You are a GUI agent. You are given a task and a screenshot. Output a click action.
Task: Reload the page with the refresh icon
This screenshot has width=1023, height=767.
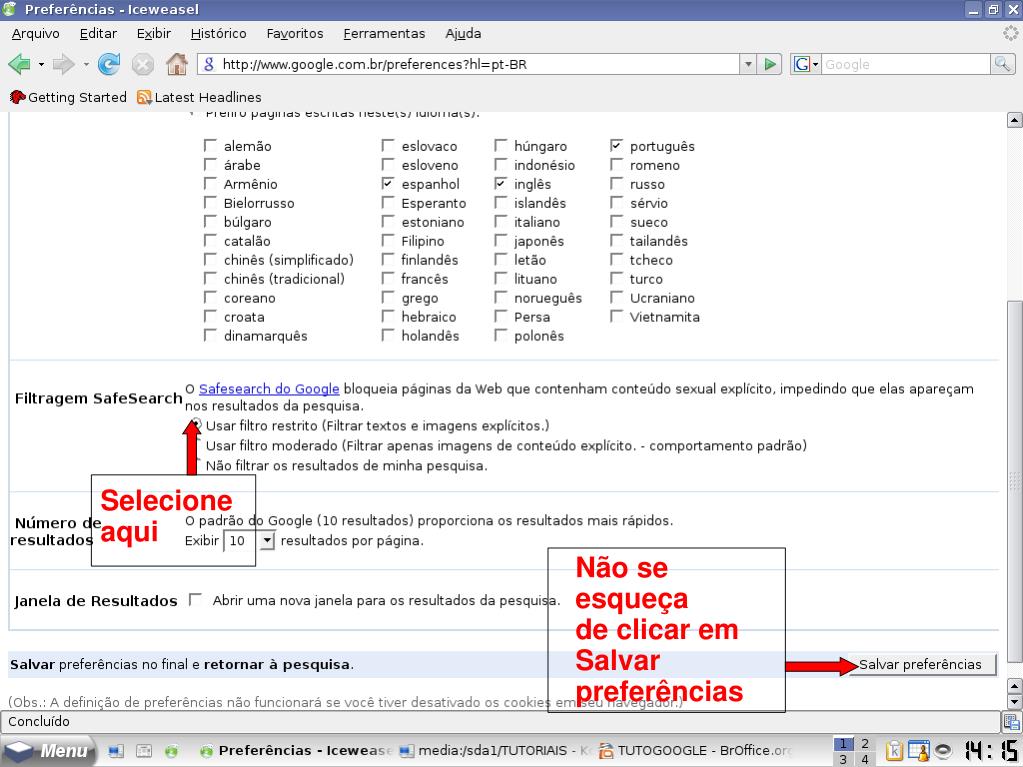(109, 64)
